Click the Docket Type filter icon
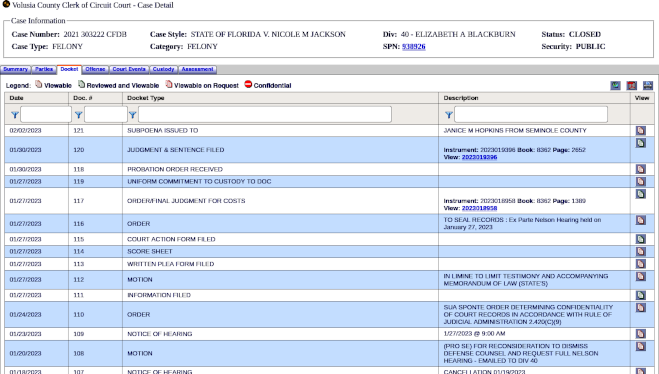659x374 pixels. coord(132,115)
